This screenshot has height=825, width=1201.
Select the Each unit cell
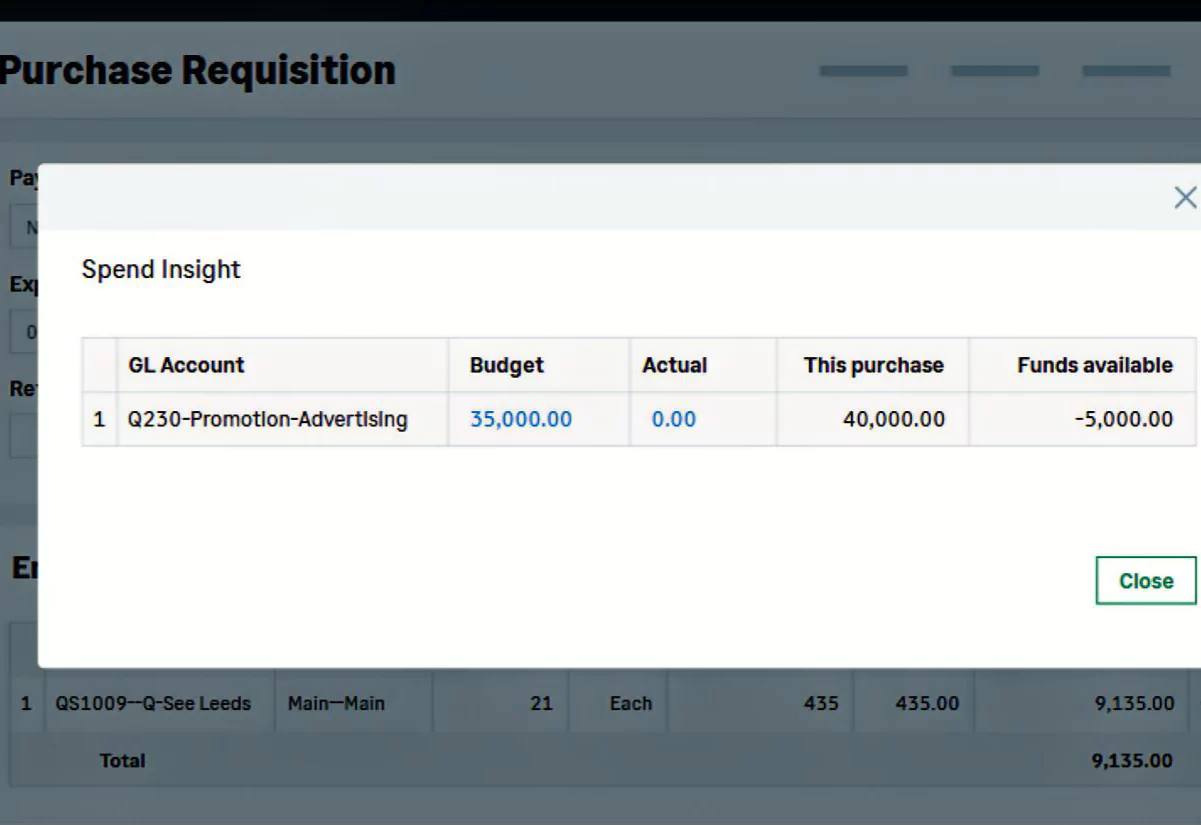point(630,703)
